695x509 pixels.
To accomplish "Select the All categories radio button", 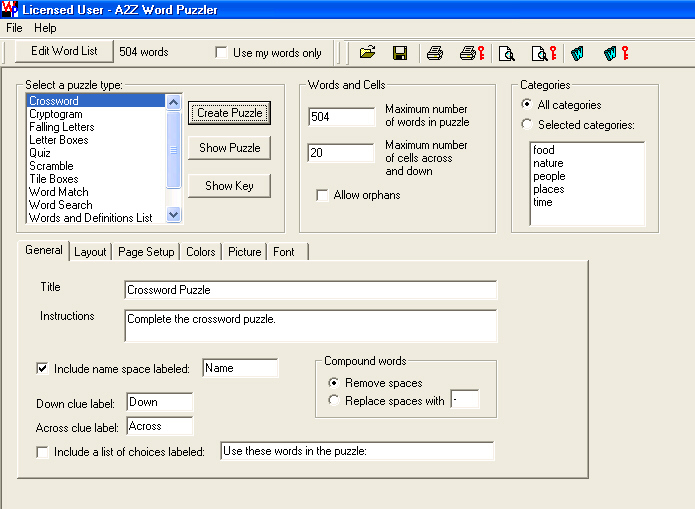I will pos(527,104).
